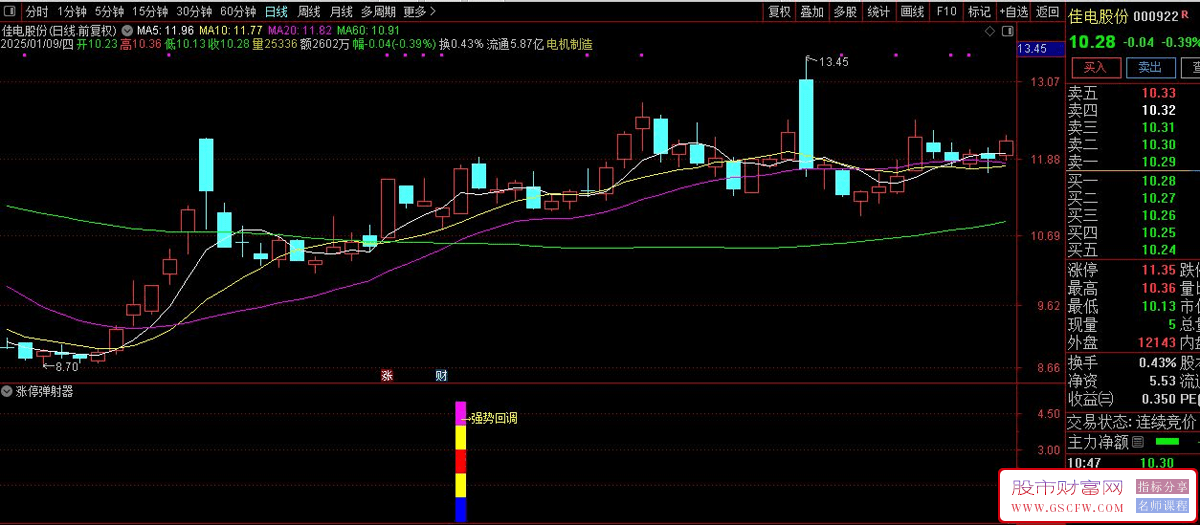Click the 标记 mark button
The width and height of the screenshot is (1200, 525).
[x=979, y=12]
